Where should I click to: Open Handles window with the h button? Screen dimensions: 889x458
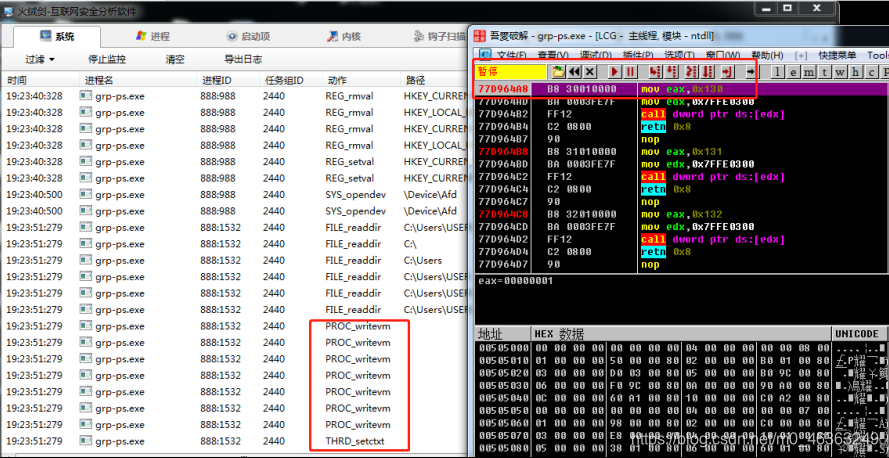tap(855, 72)
